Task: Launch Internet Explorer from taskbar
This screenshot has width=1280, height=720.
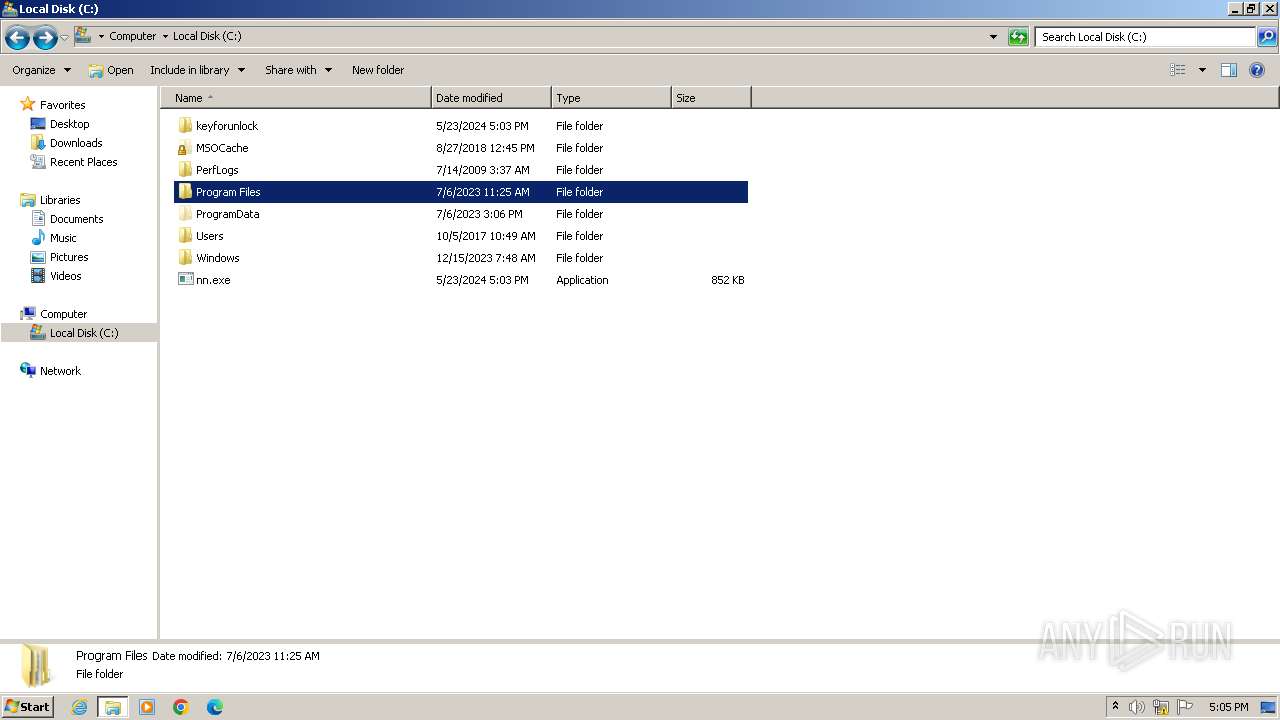Action: pos(79,707)
